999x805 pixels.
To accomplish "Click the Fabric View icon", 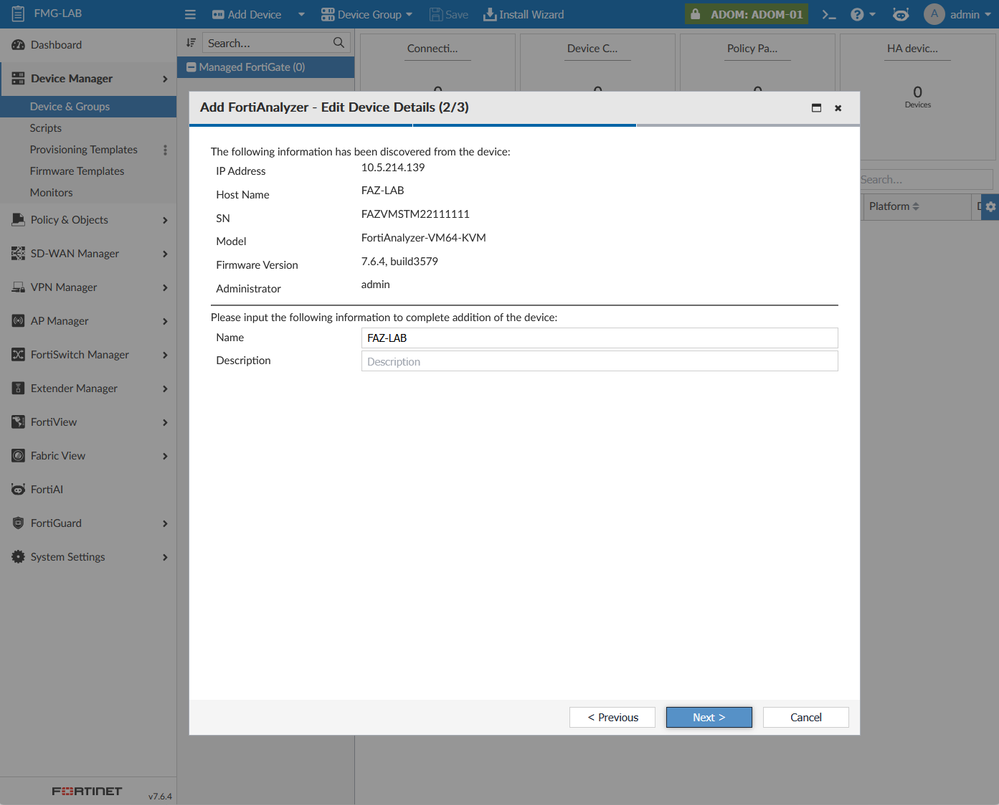I will 18,455.
